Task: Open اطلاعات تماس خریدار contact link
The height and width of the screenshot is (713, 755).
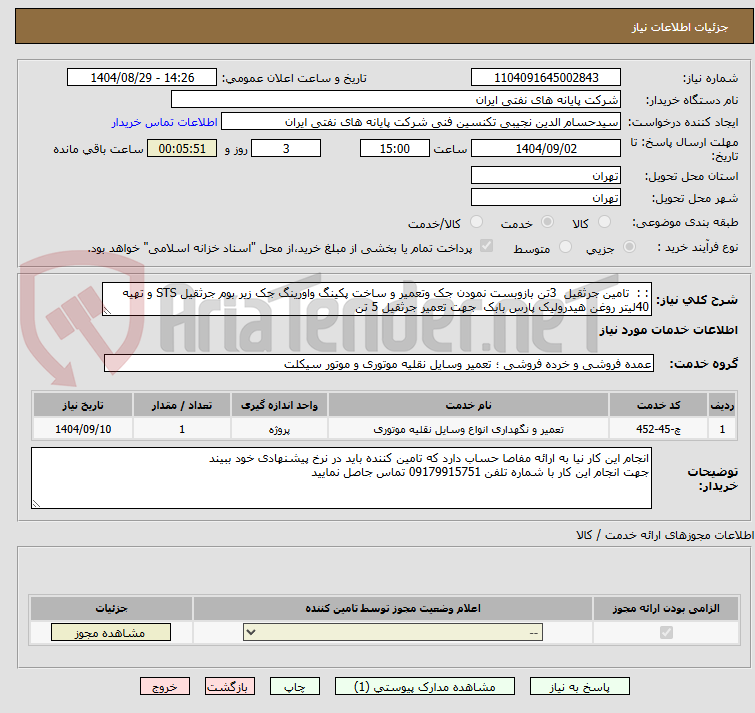Action: (165, 122)
